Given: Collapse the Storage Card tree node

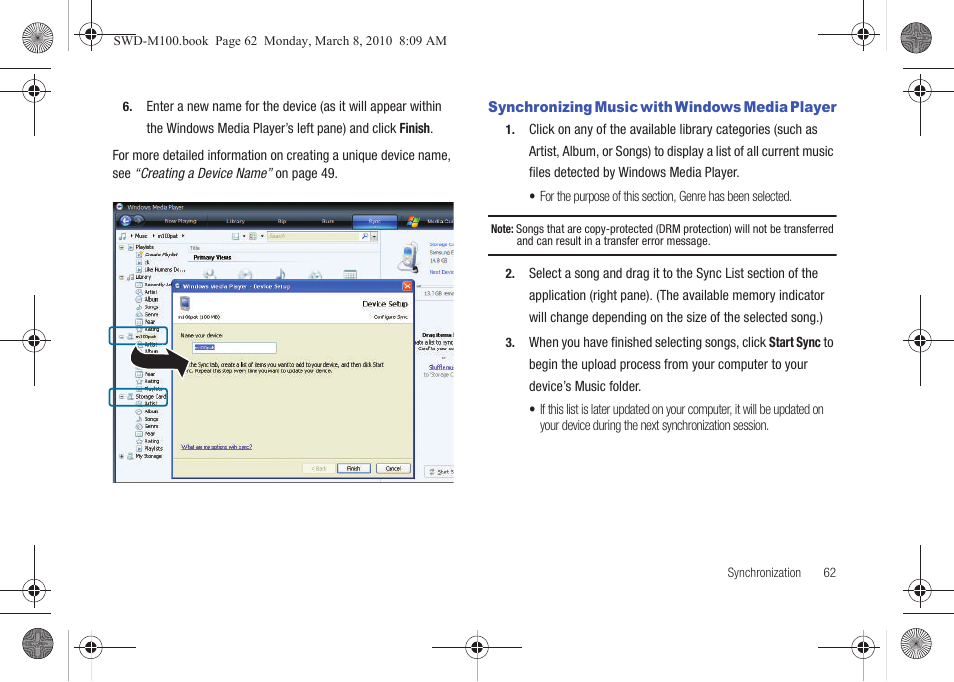Looking at the screenshot, I should point(122,396).
